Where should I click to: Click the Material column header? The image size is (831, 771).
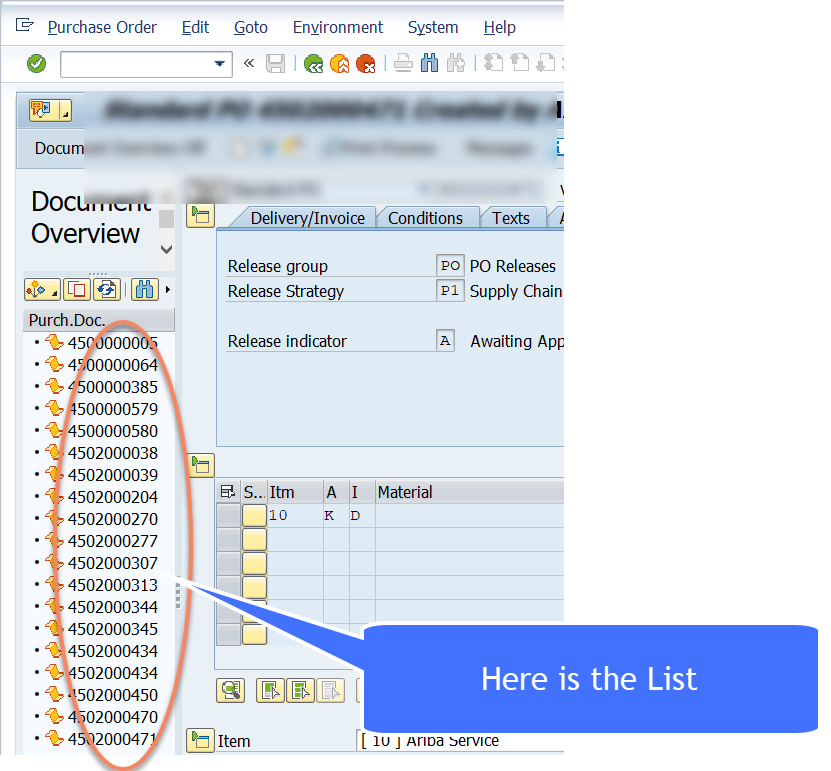[405, 492]
